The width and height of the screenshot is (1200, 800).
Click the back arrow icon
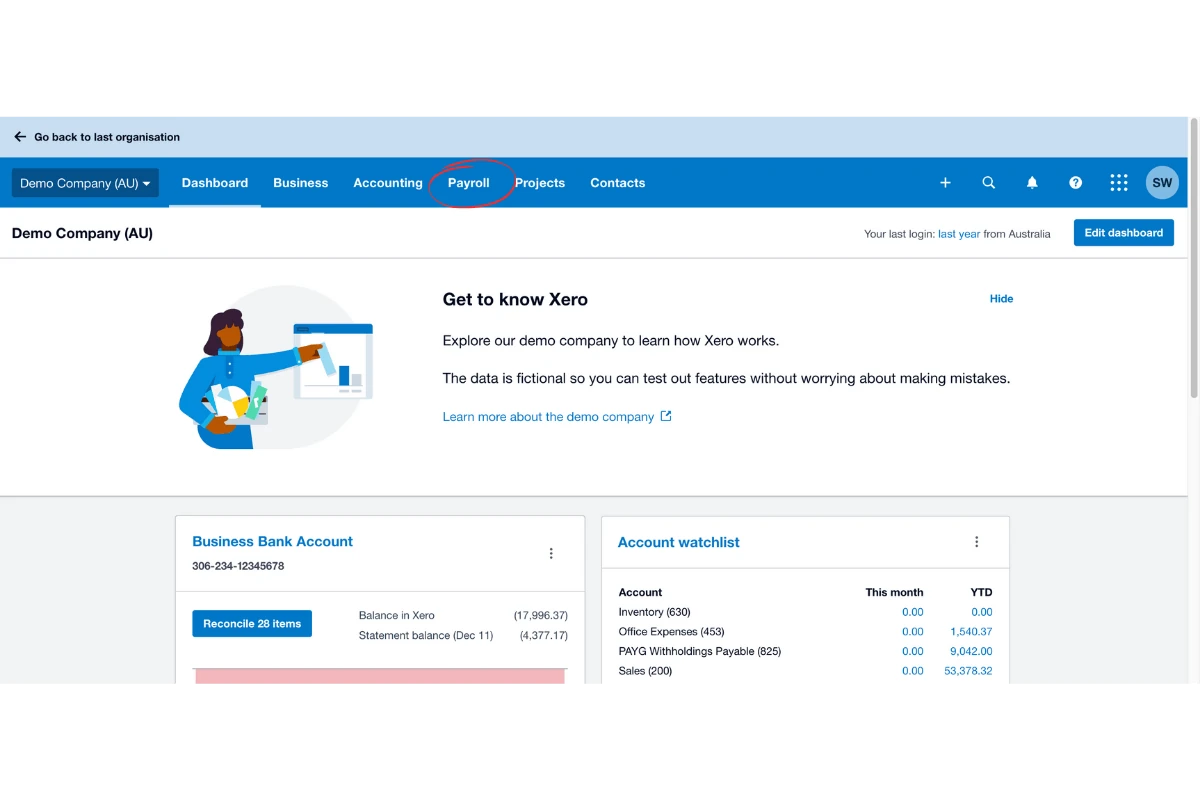tap(20, 137)
